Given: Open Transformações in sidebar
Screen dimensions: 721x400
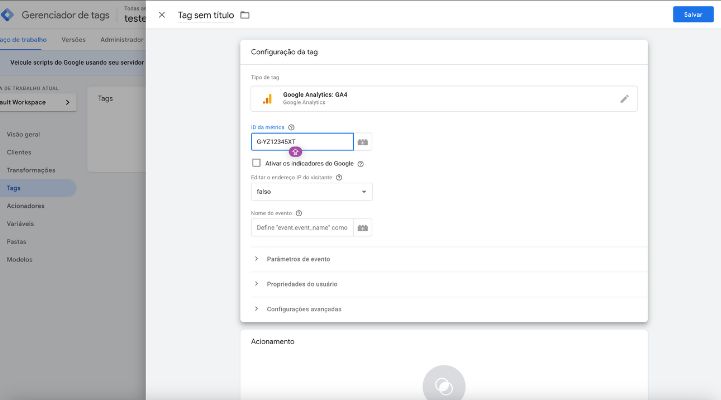Looking at the screenshot, I should coord(31,170).
